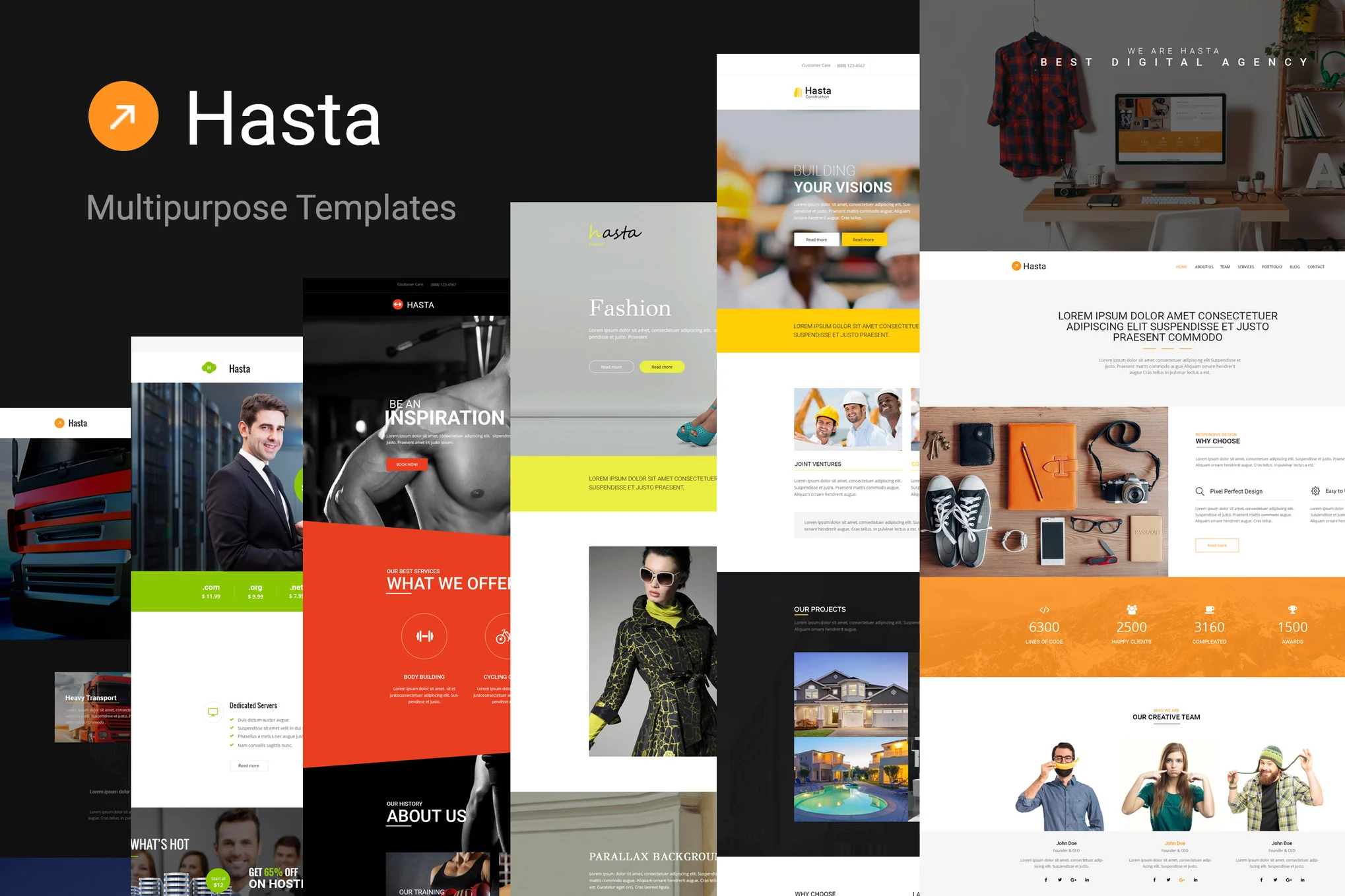Click the gear icon next to Easy to
The image size is (1345, 896).
pos(1315,492)
